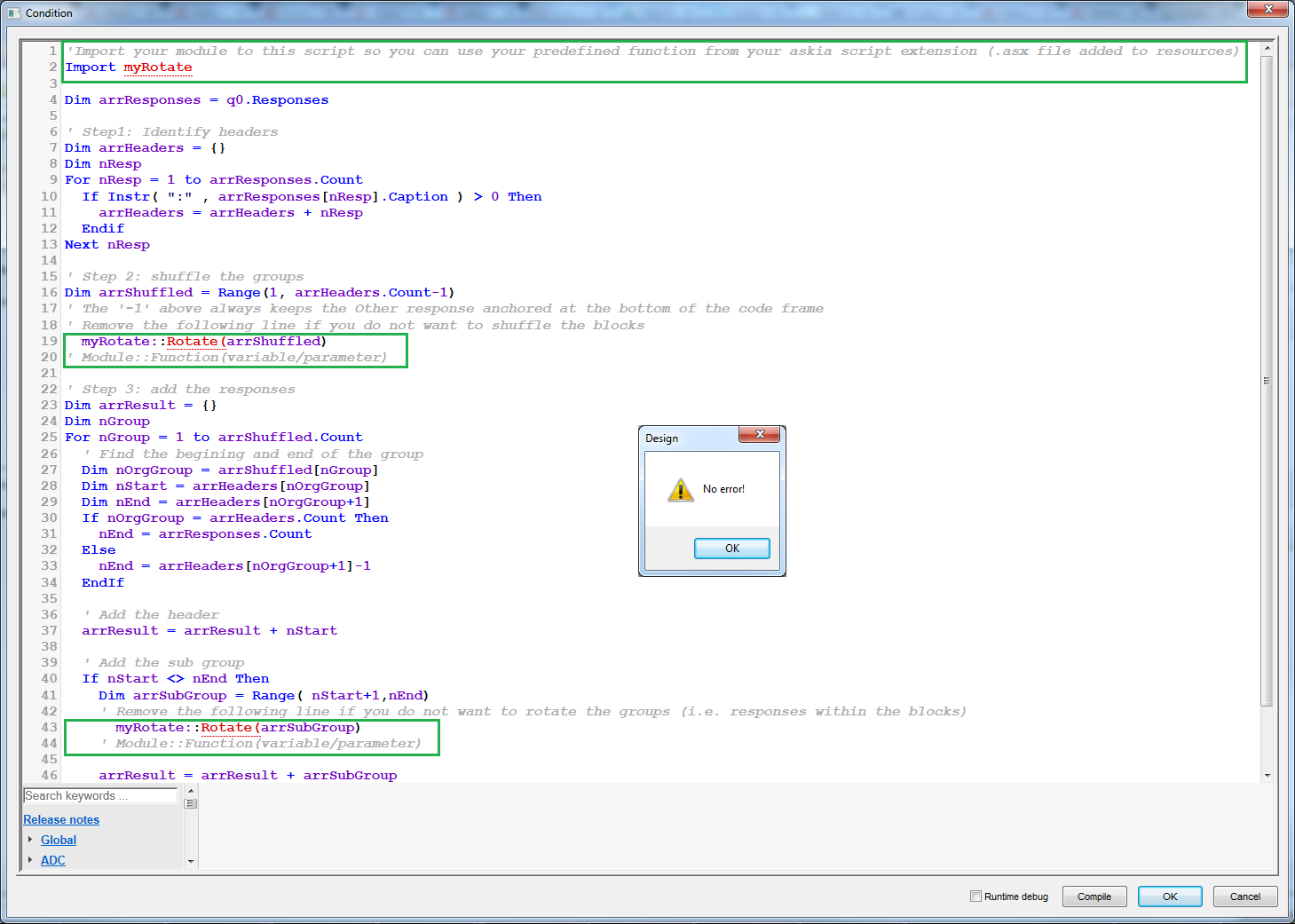
Task: Close the Condition window
Action: (x=1268, y=9)
